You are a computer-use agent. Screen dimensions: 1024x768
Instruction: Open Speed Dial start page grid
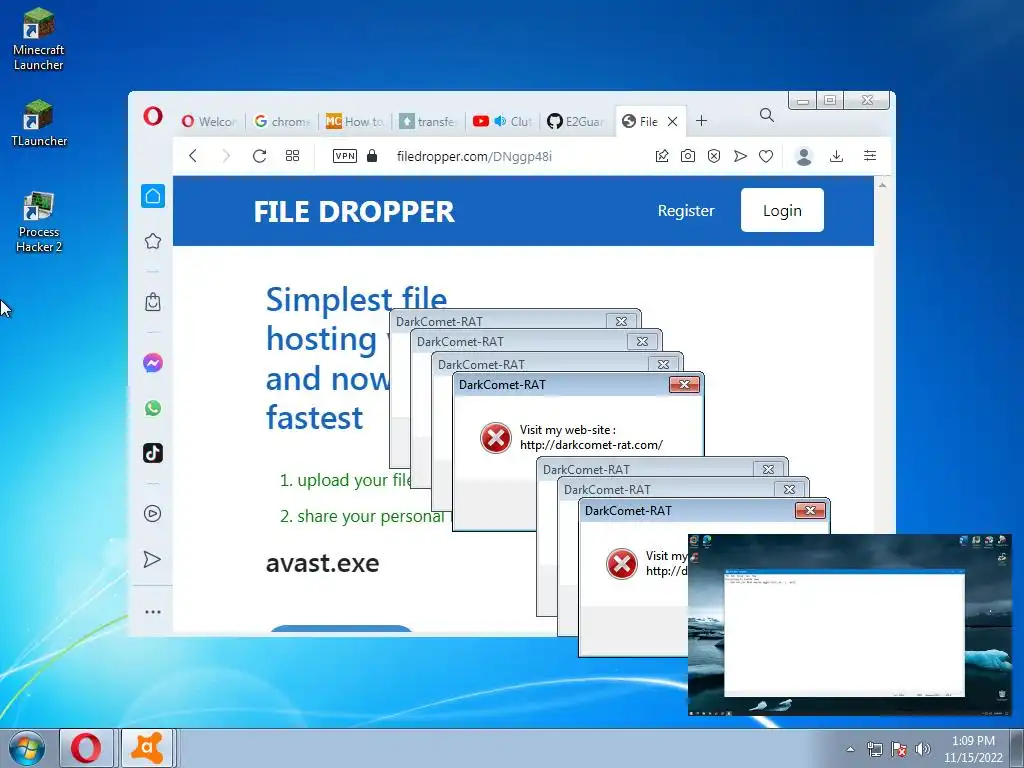click(x=293, y=156)
